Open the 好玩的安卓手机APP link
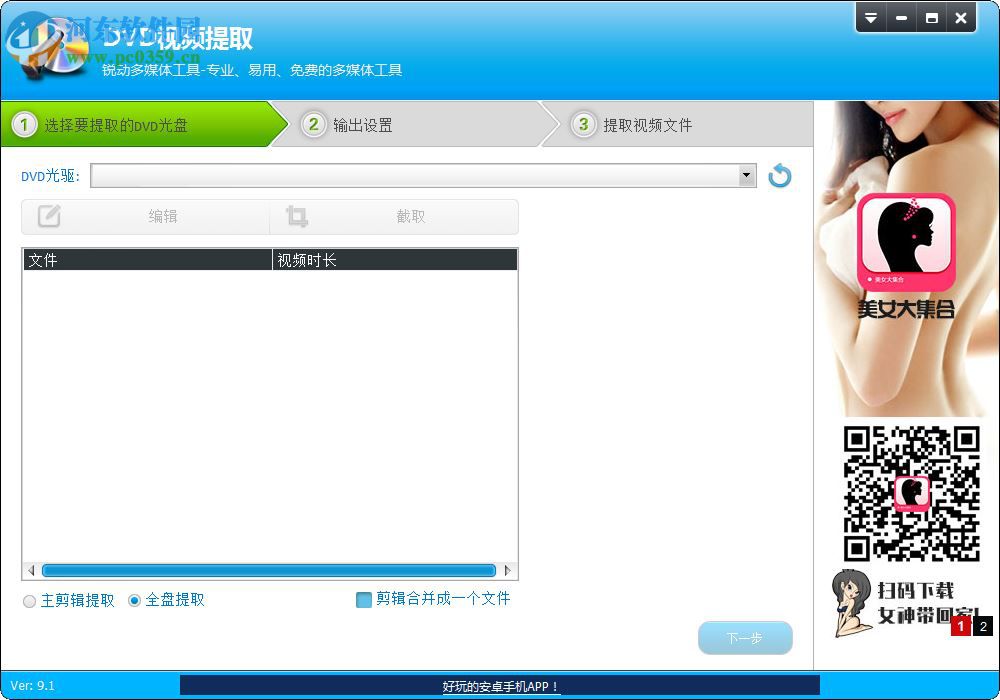The height and width of the screenshot is (700, 1000). (x=499, y=687)
